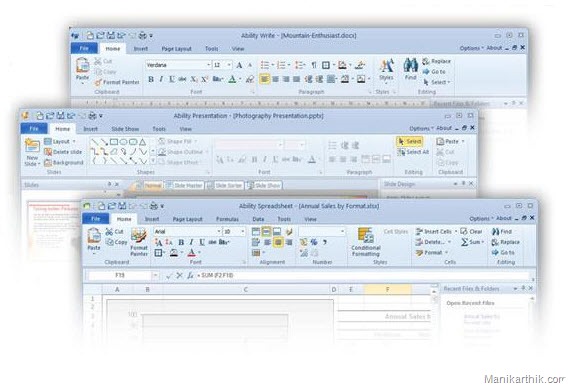568x385 pixels.
Task: Click New Slide icon in Presentation
Action: point(32,146)
